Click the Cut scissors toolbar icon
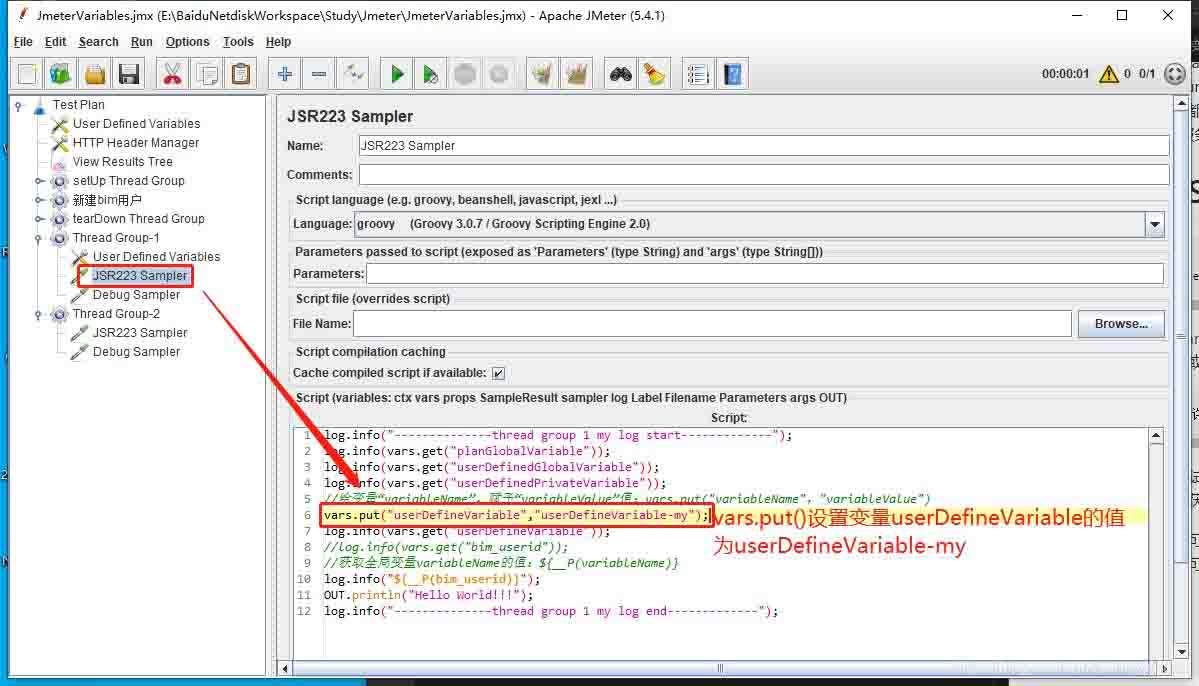The width and height of the screenshot is (1199, 686). 172,74
